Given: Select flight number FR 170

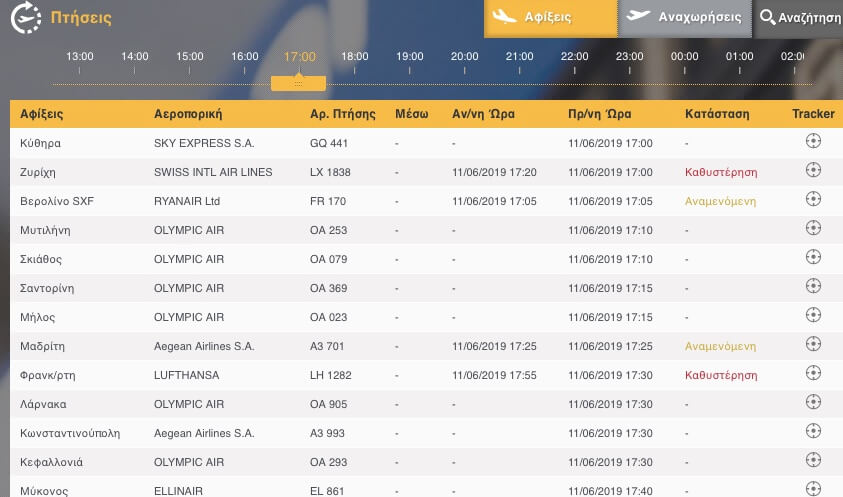Looking at the screenshot, I should point(327,201).
